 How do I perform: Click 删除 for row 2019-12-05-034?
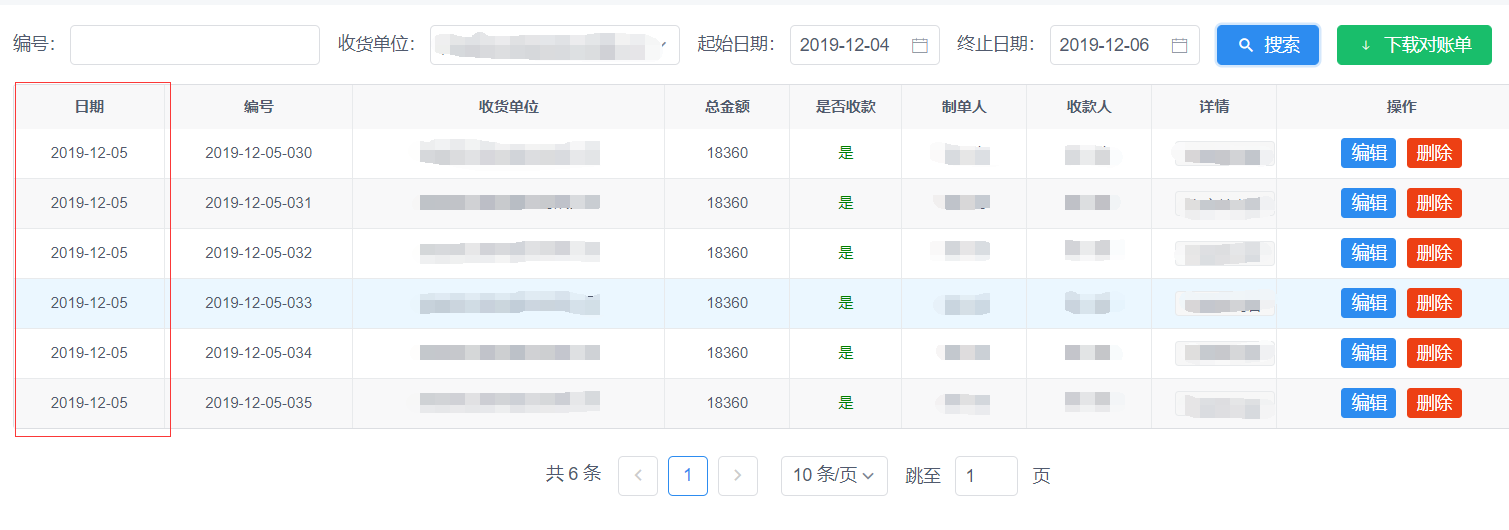(1434, 353)
